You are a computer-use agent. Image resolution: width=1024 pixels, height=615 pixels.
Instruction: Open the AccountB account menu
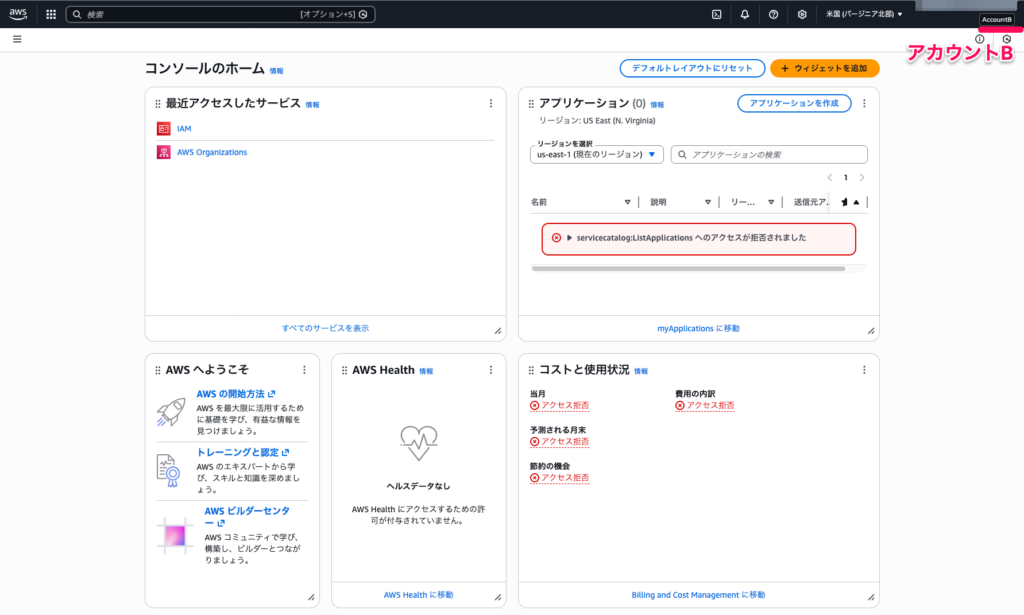coord(997,20)
